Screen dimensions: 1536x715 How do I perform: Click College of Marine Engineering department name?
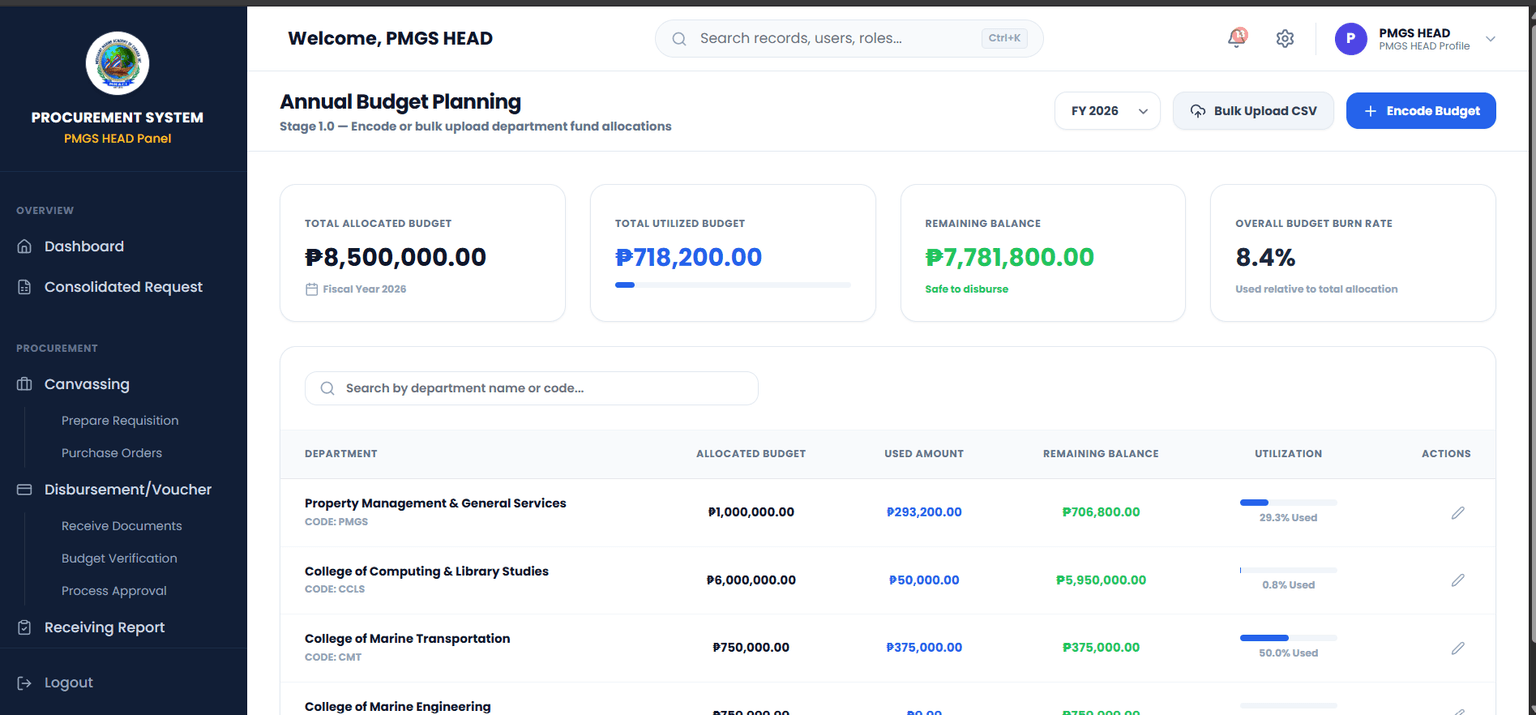398,706
